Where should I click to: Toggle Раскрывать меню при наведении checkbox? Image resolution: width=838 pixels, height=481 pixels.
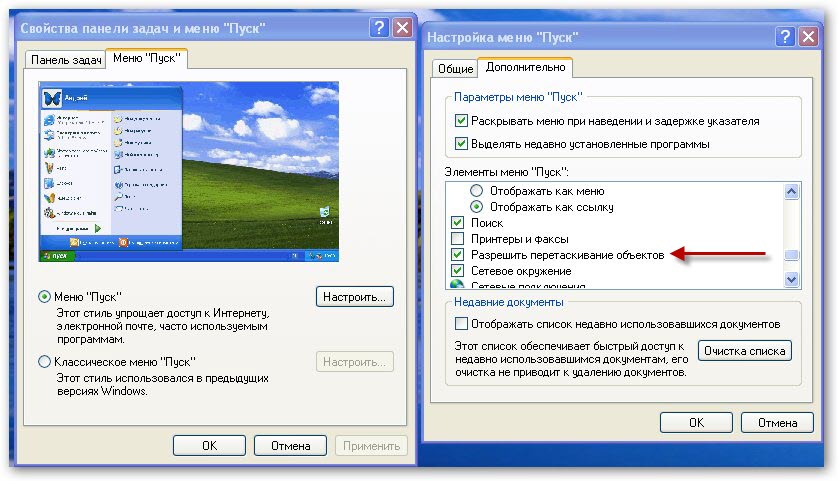(x=461, y=121)
